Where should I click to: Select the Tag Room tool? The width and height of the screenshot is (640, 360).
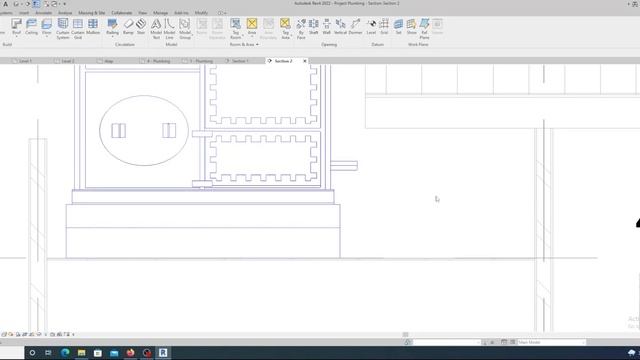click(236, 29)
